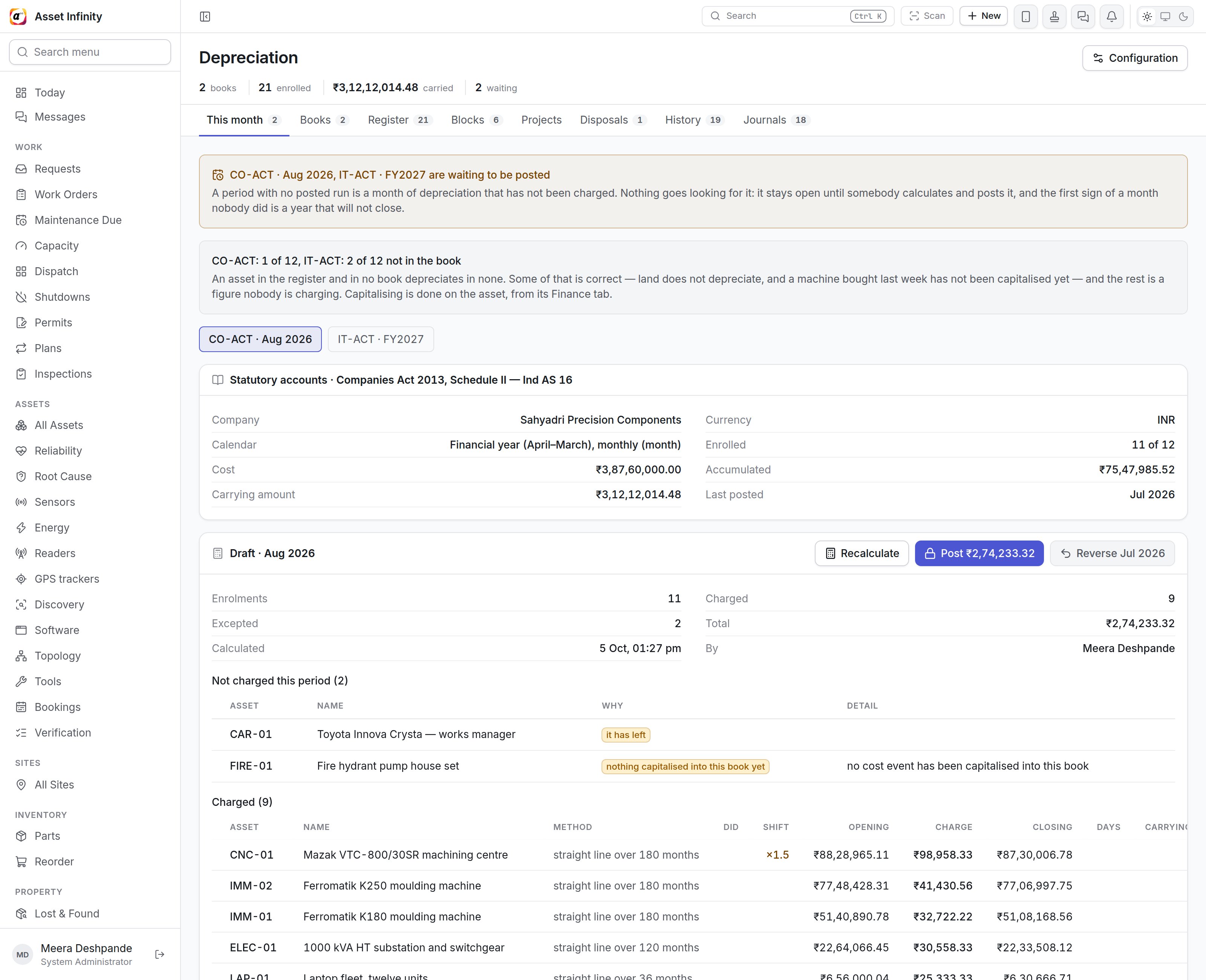
Task: Switch to dark theme moon icon
Action: point(1183,16)
